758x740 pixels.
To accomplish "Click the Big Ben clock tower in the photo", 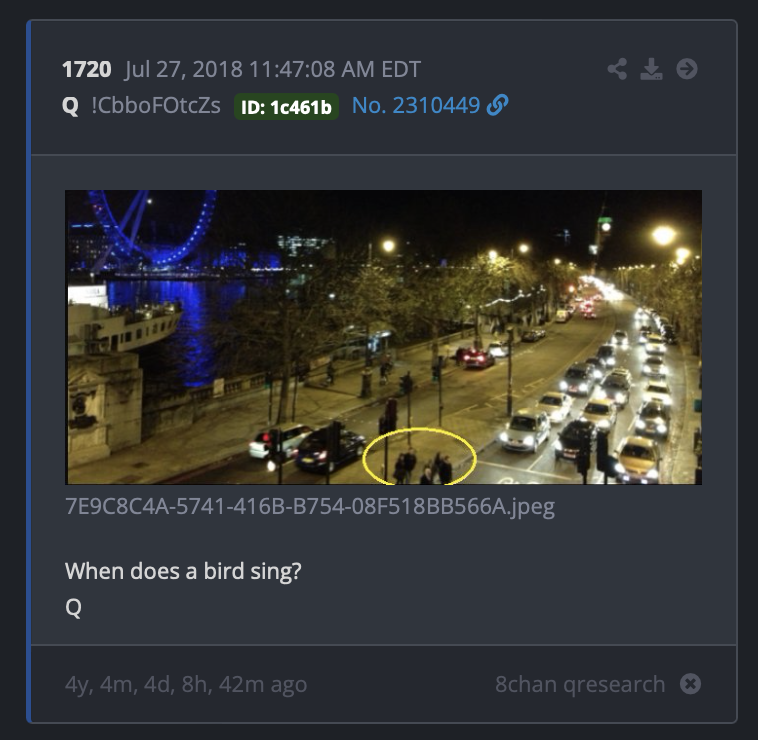I will click(602, 232).
